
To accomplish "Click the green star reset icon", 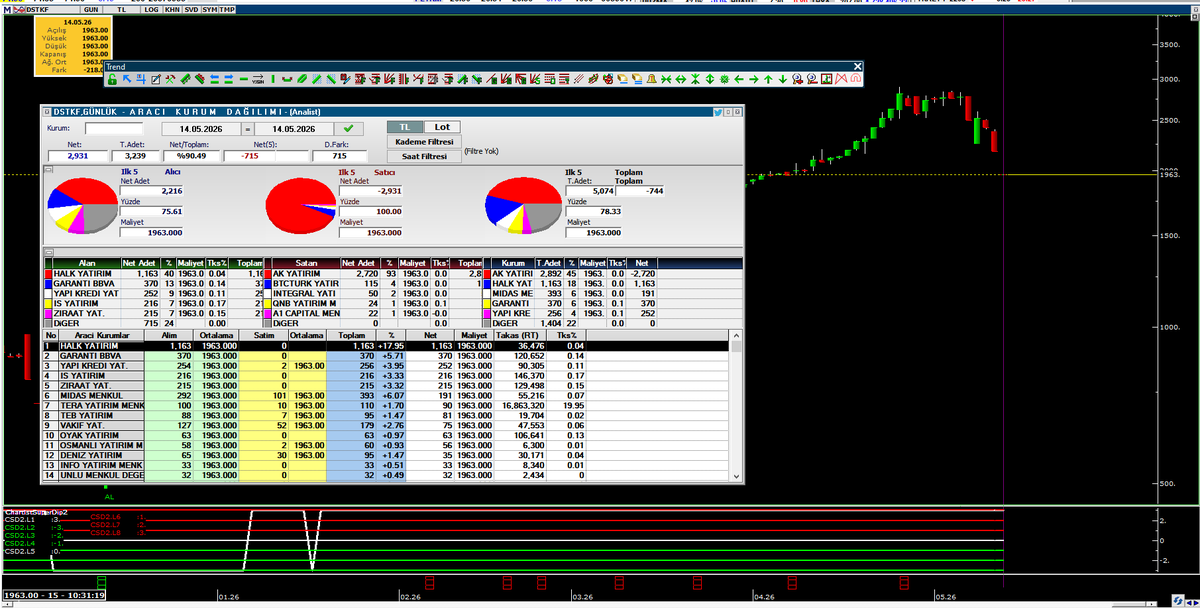I will [724, 79].
